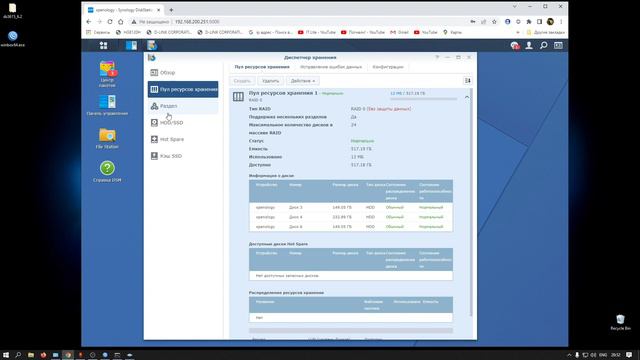Collapse storage pool 1 details chevron
Screen dimensions: 640x360
467,97
